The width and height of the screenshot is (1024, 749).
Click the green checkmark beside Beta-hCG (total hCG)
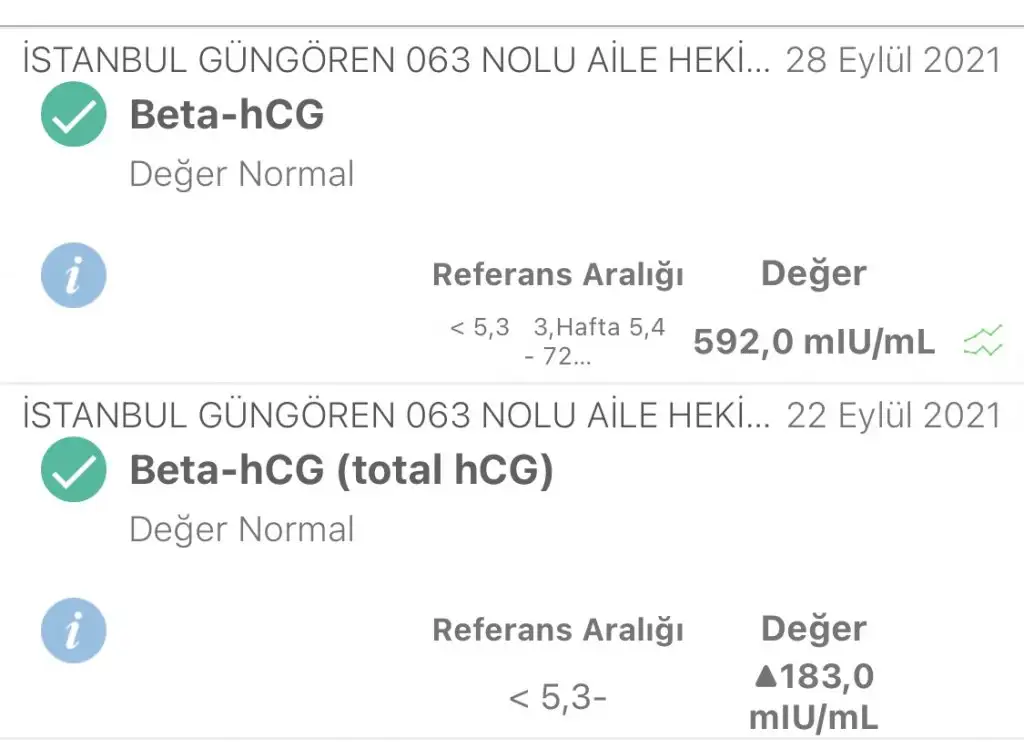click(74, 470)
